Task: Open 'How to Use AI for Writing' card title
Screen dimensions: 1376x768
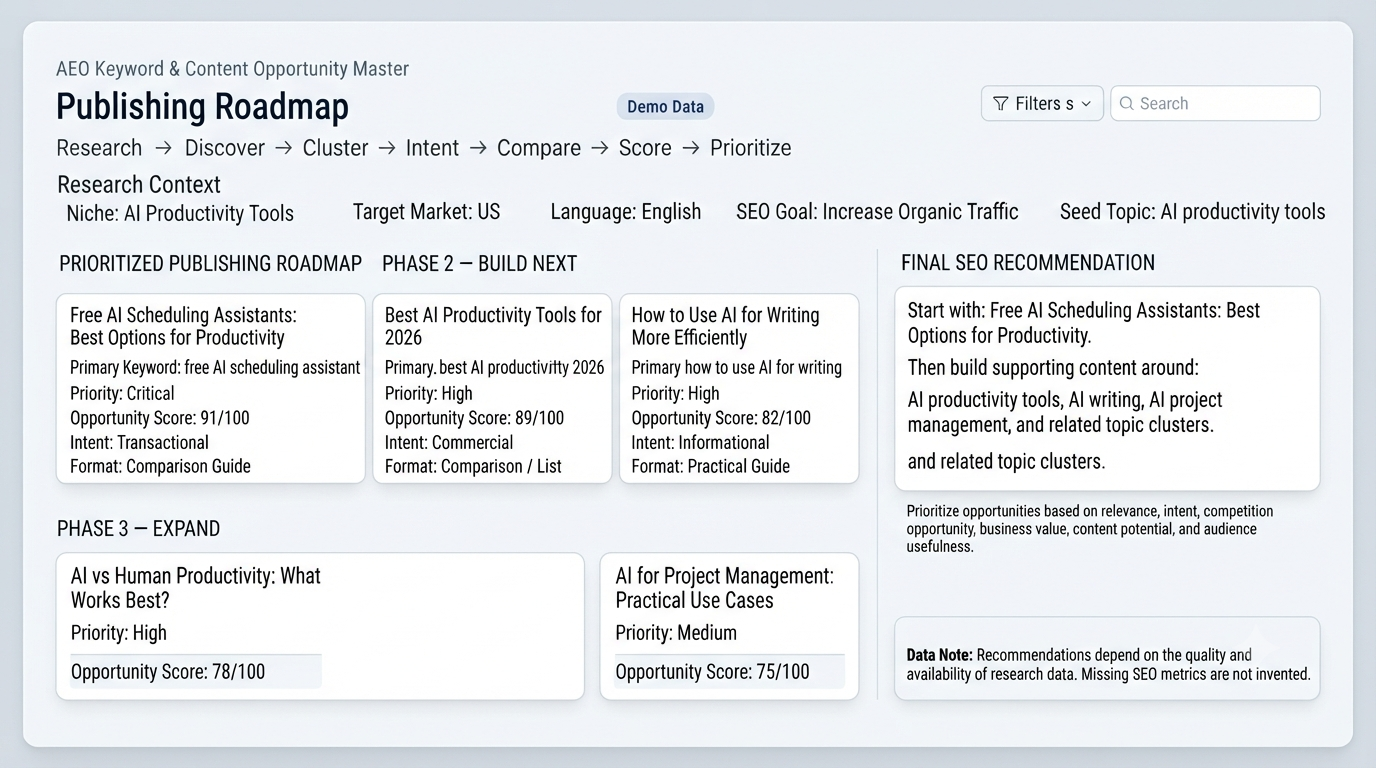Action: pyautogui.click(x=725, y=326)
